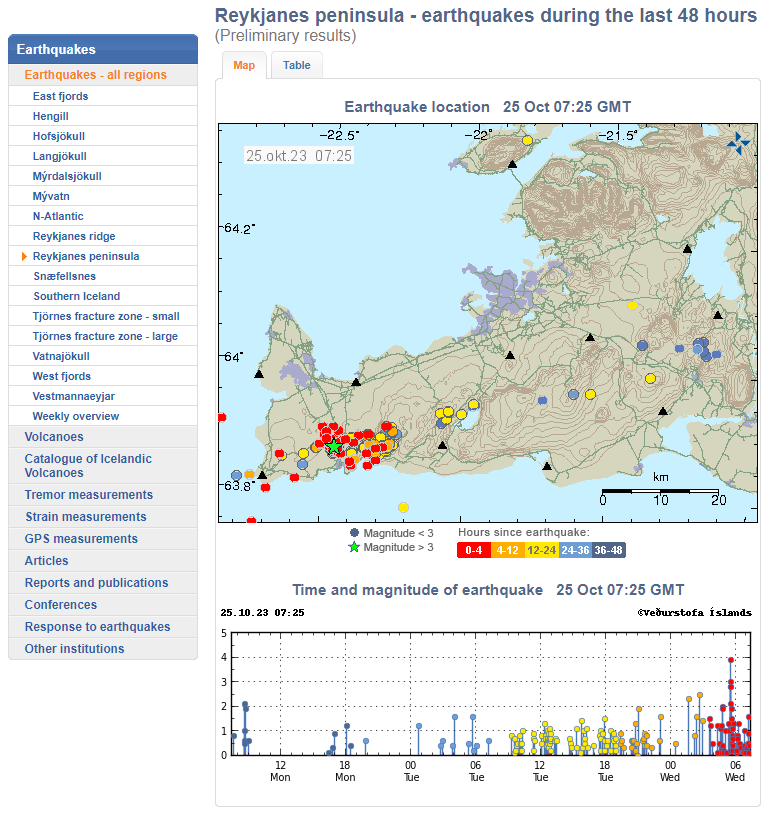This screenshot has height=820, width=765.
Task: Click the blue compass icon on map
Action: 737,142
